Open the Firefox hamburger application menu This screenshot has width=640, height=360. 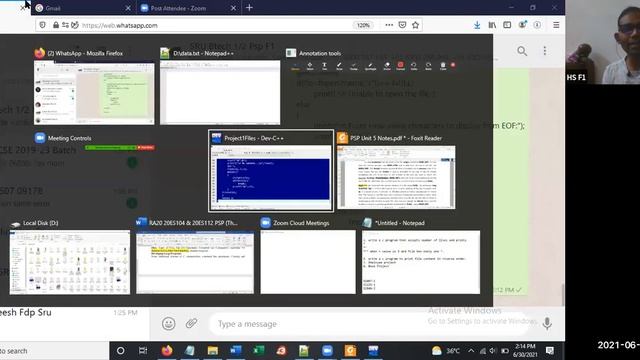(x=556, y=25)
